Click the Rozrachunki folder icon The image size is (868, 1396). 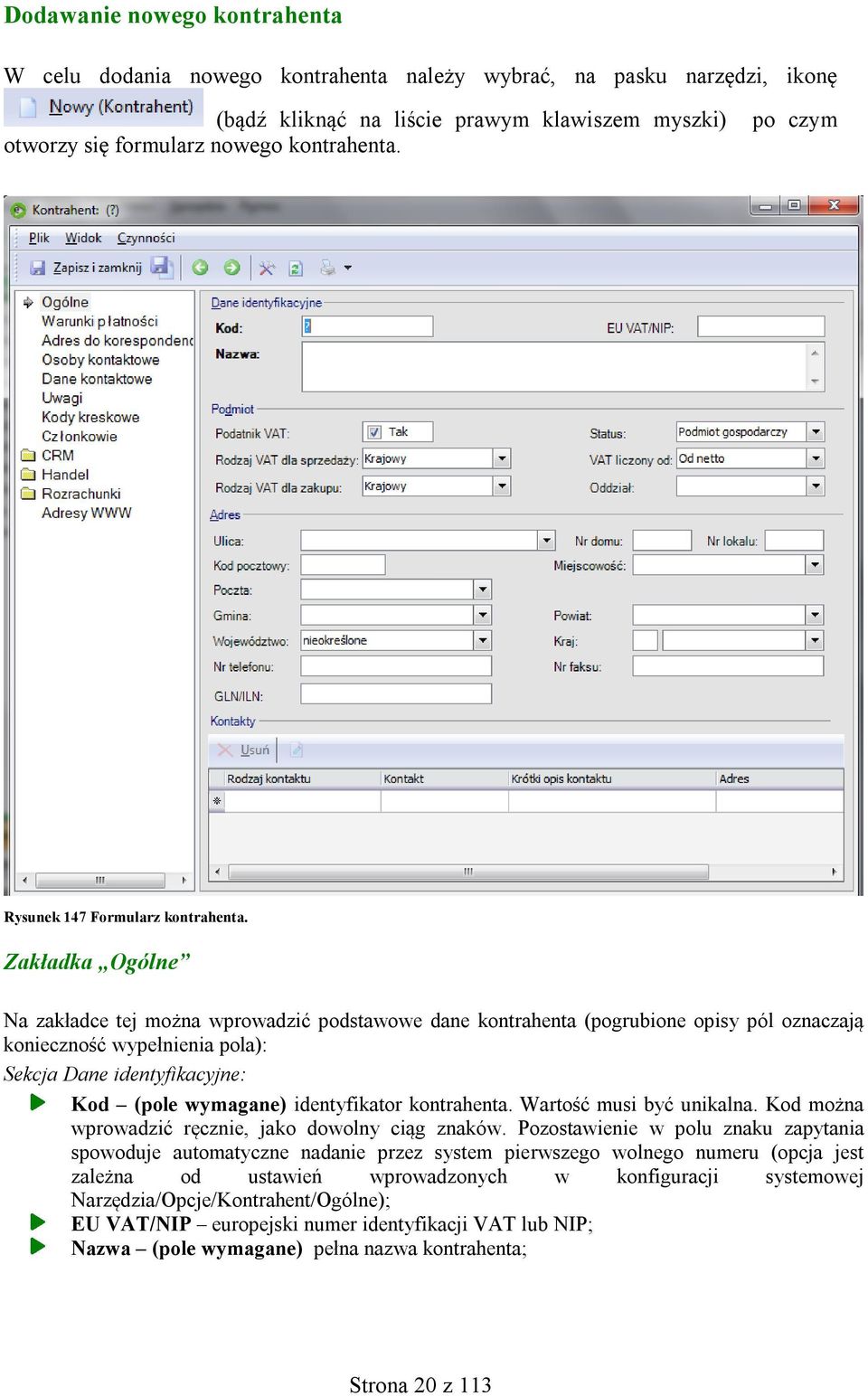(x=28, y=494)
